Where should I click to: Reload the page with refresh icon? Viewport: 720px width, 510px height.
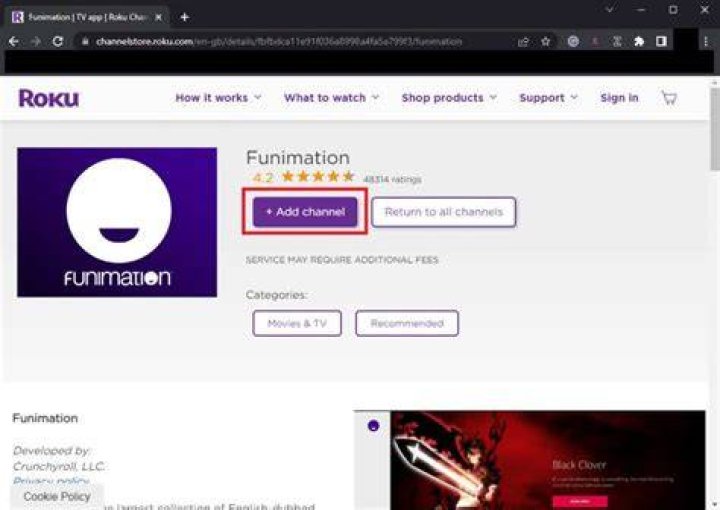(x=57, y=41)
